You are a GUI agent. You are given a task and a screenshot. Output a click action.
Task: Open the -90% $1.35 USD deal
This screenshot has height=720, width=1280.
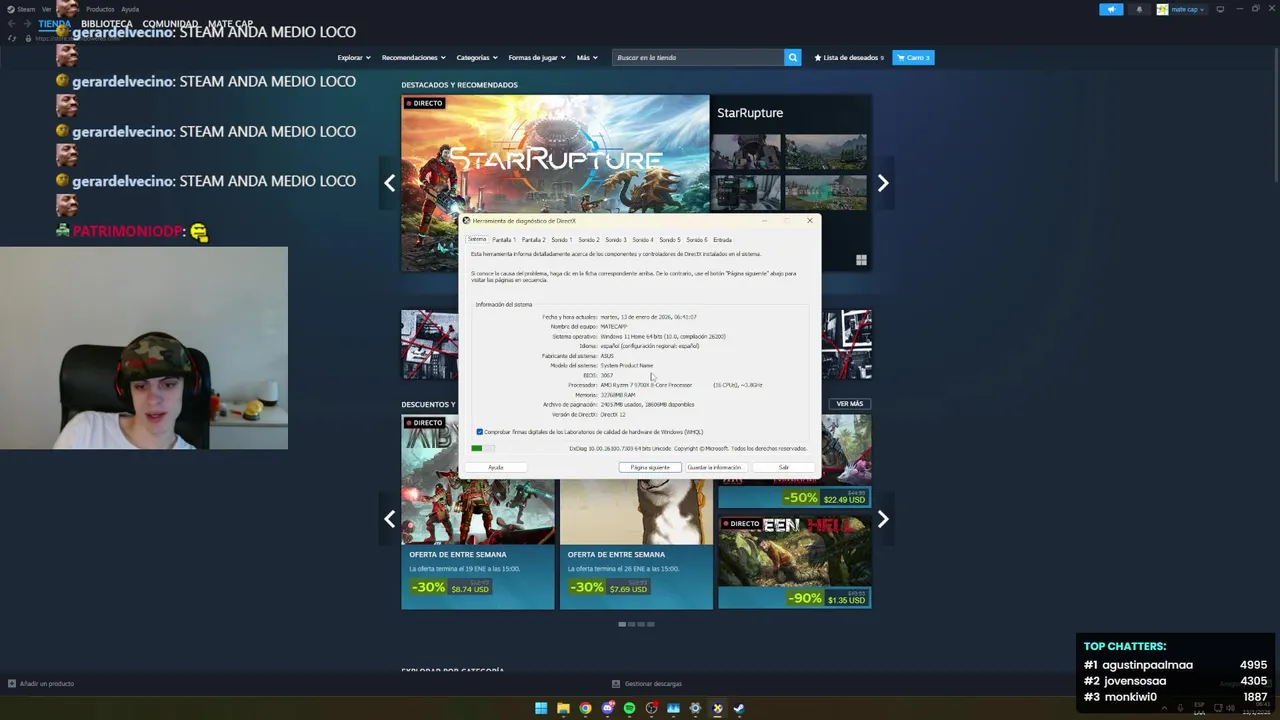795,562
